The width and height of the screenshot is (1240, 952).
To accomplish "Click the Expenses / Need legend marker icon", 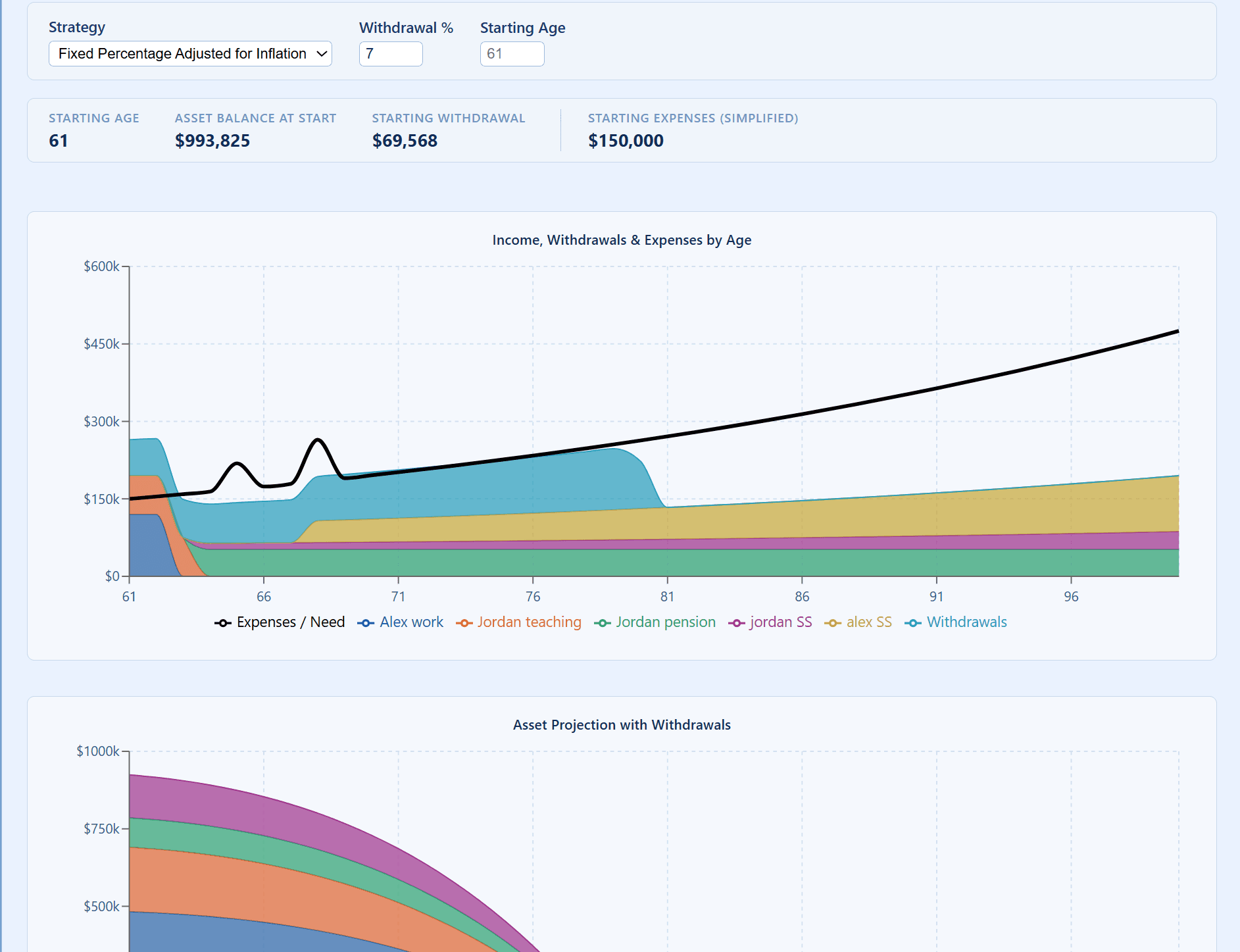I will click(x=222, y=623).
